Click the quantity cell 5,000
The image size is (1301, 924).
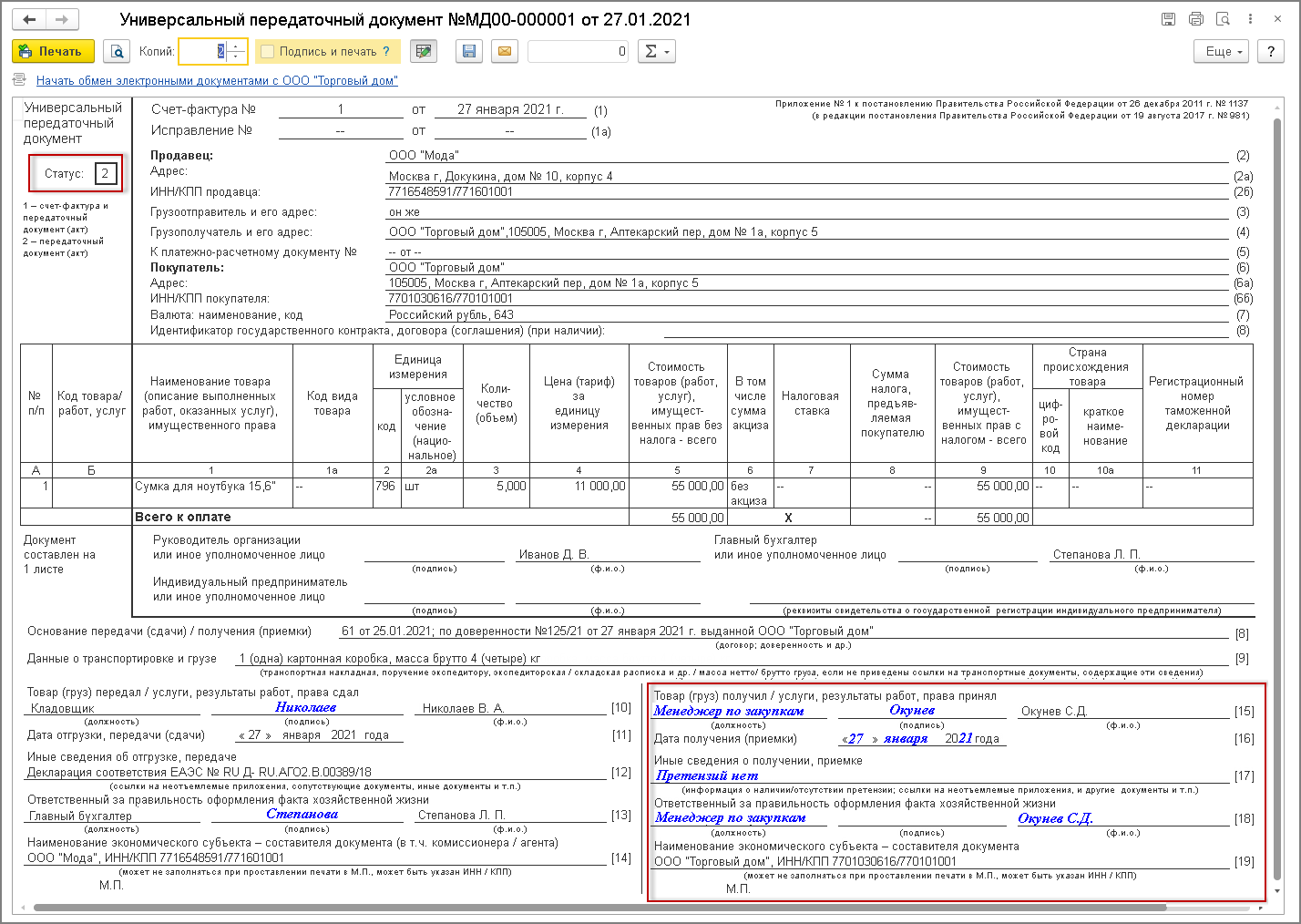click(497, 494)
